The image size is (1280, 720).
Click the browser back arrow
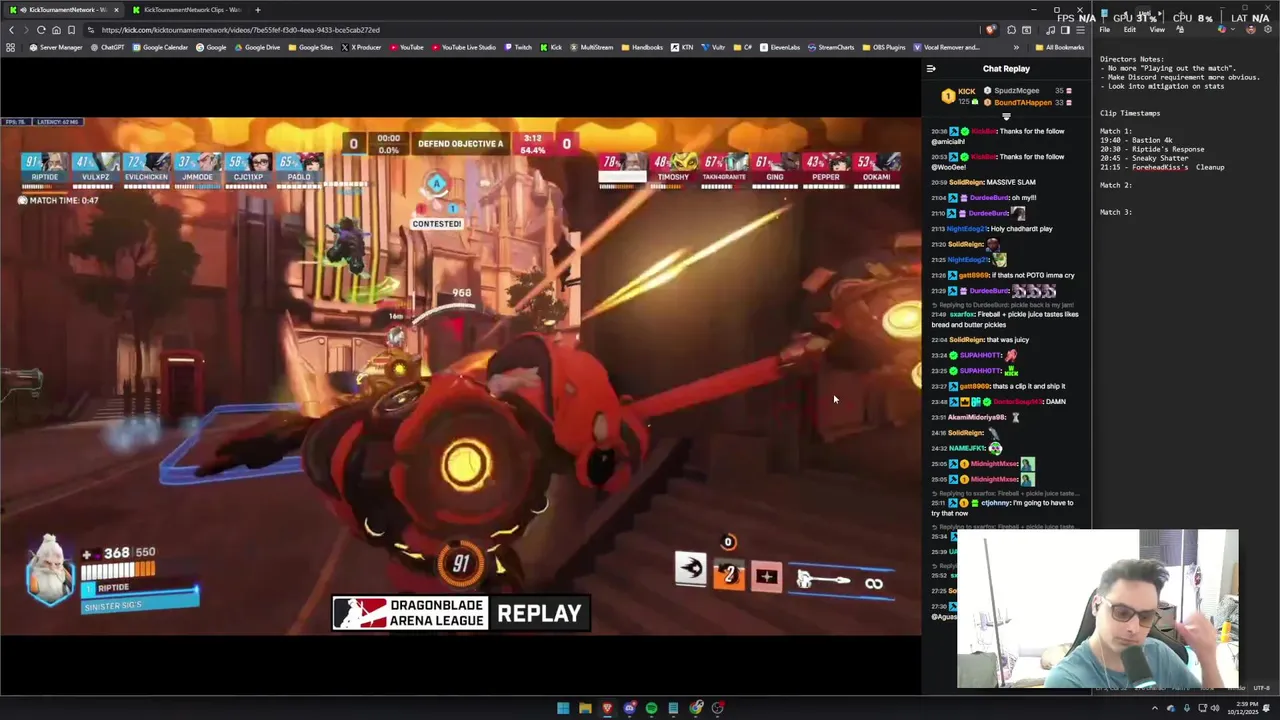(x=11, y=30)
